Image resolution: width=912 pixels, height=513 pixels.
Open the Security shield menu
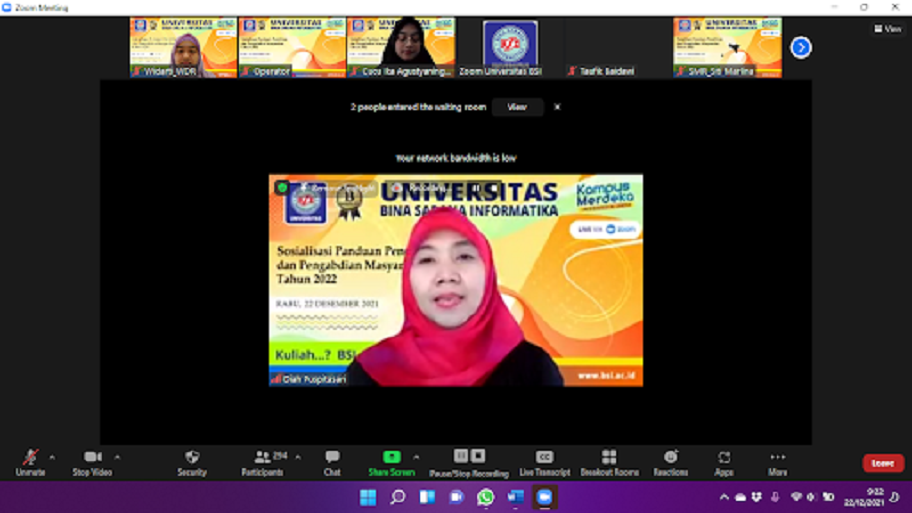click(192, 463)
